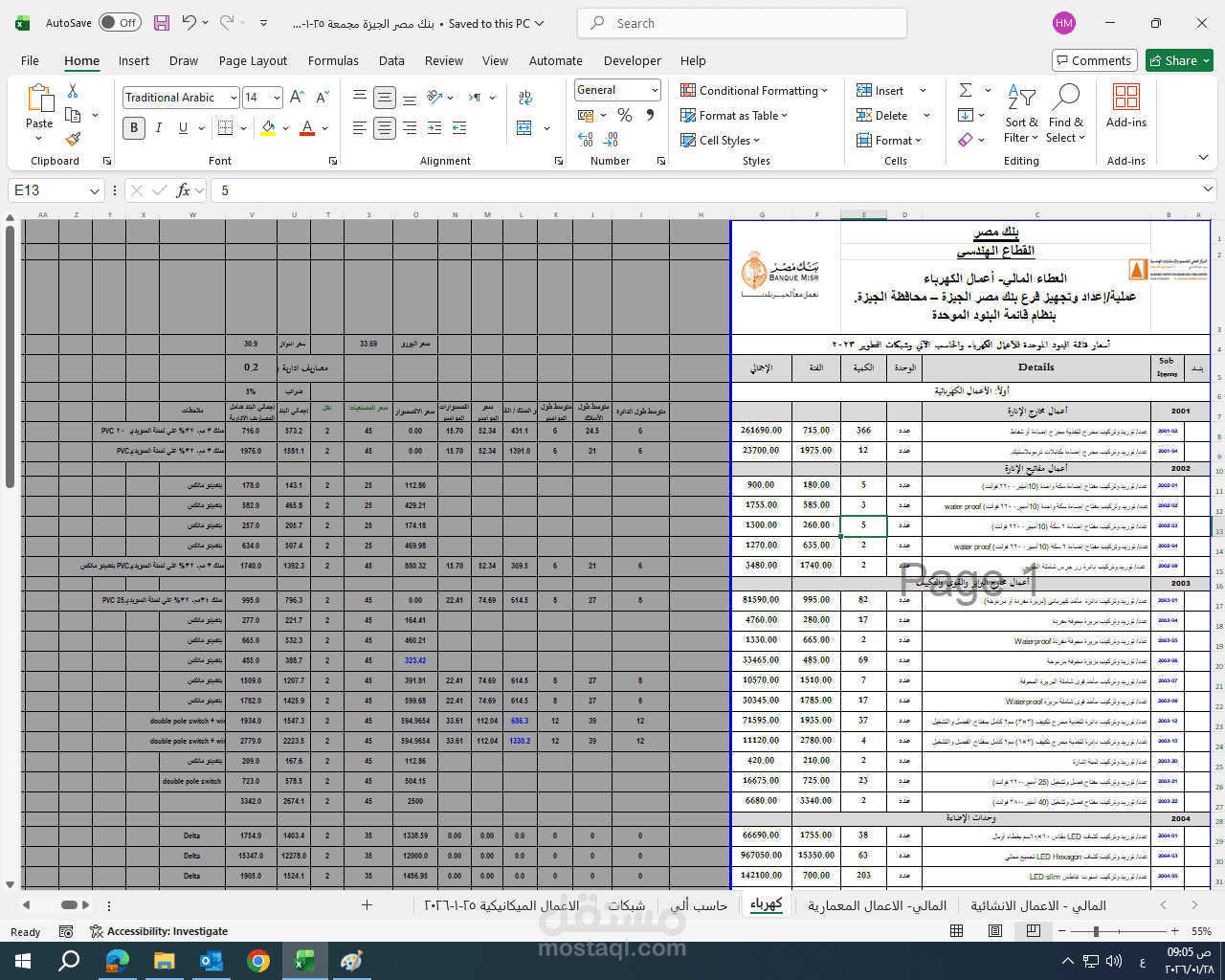Click Align Left icon
Image resolution: width=1225 pixels, height=980 pixels.
(360, 127)
